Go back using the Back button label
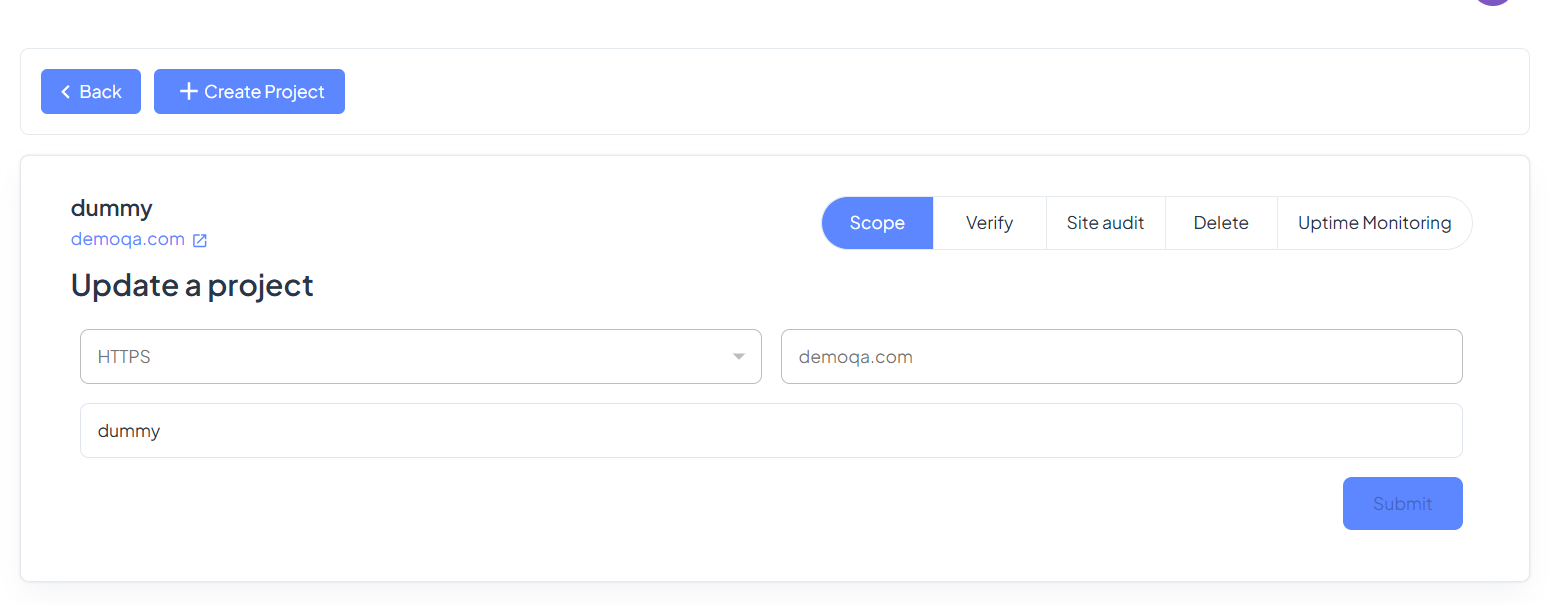The width and height of the screenshot is (1549, 604). click(101, 92)
